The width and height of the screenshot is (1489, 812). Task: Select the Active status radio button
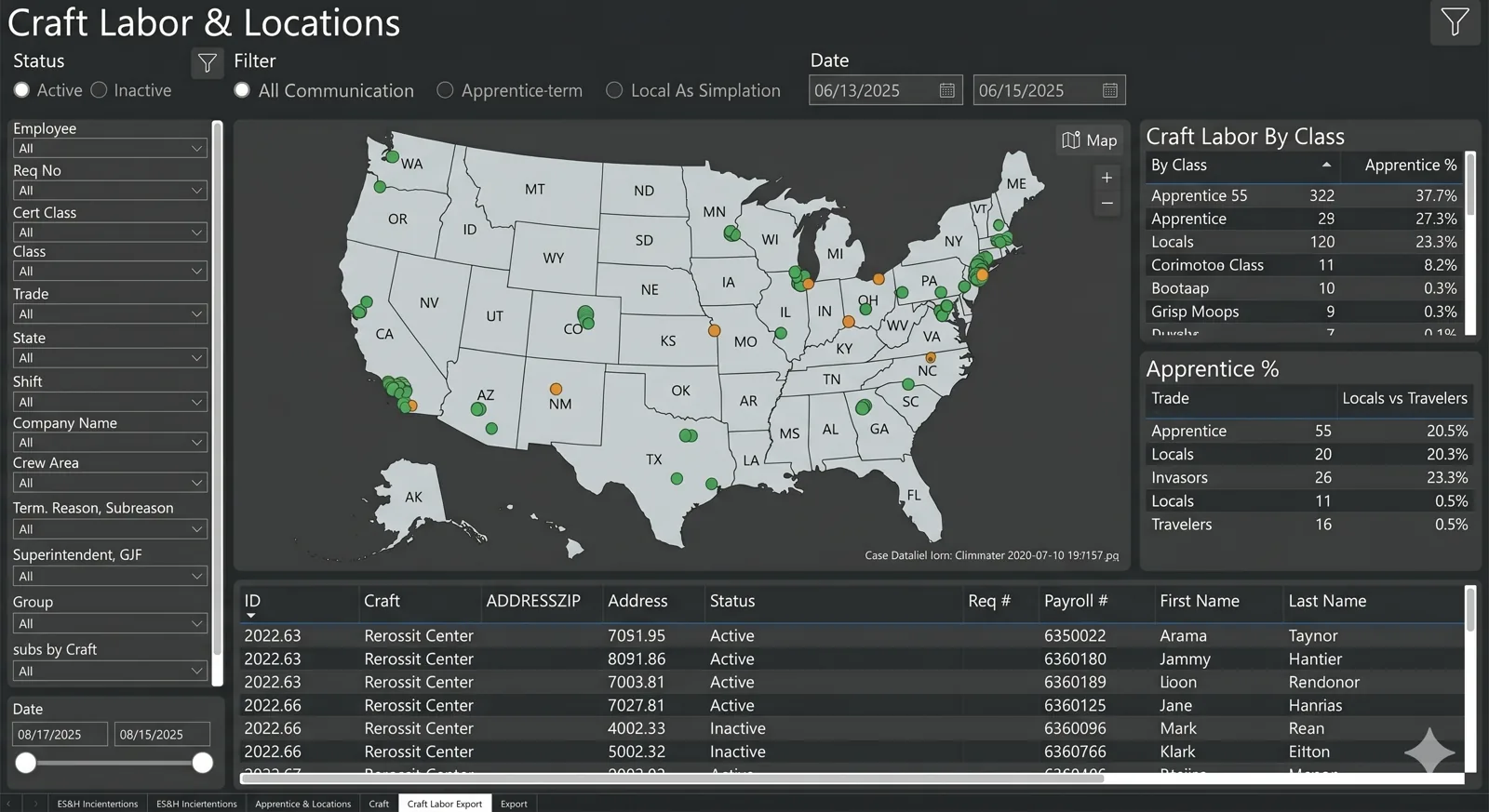pos(21,90)
